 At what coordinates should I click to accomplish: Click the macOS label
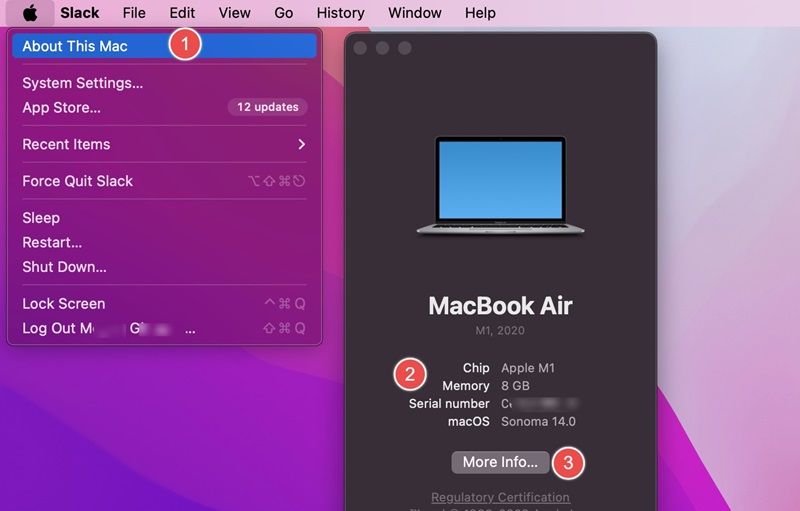468,422
